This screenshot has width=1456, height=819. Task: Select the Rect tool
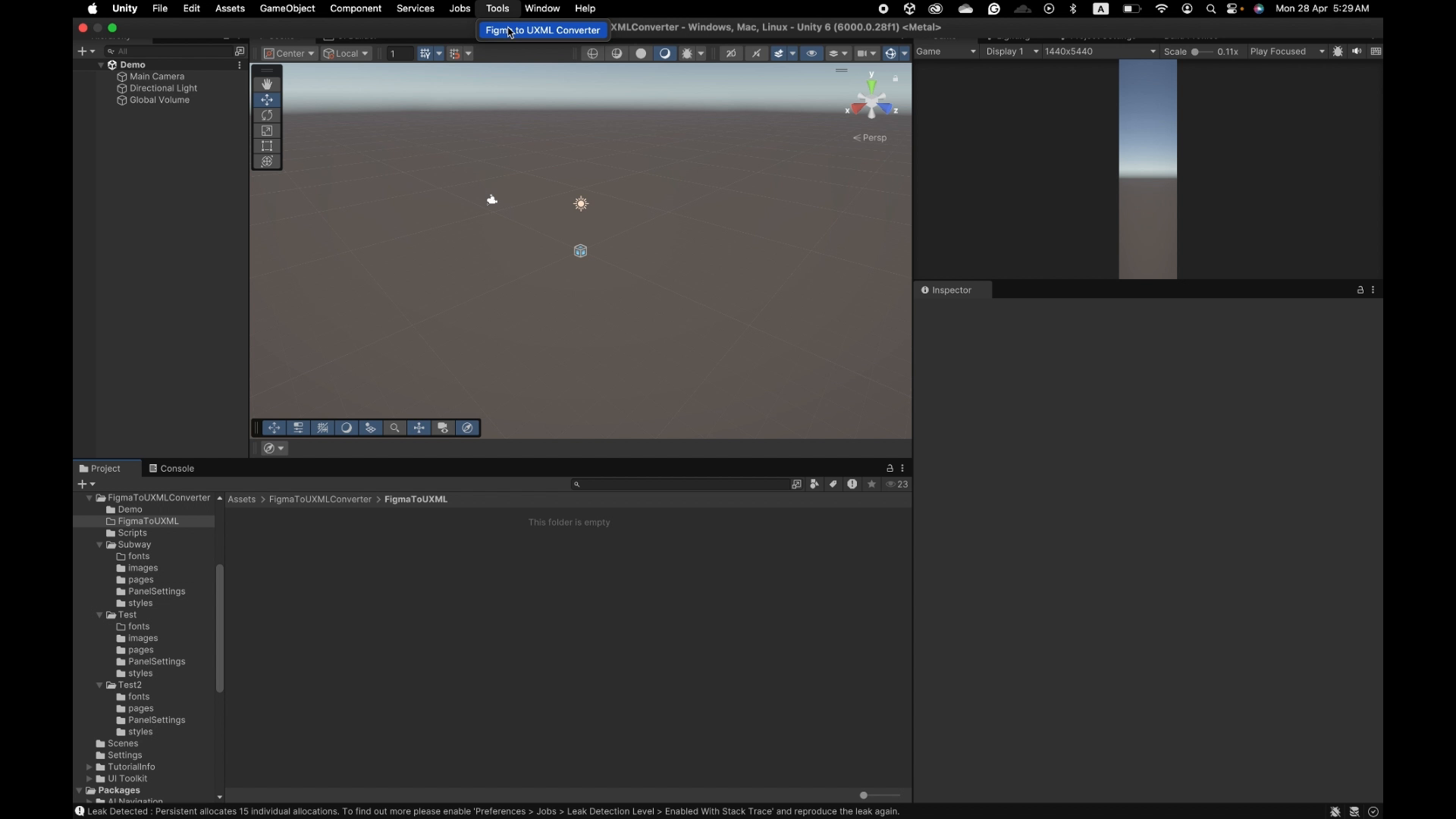[x=267, y=146]
